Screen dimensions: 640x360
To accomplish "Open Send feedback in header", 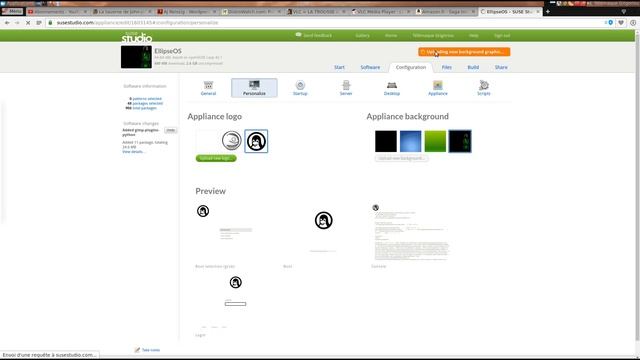I will click(x=313, y=36).
